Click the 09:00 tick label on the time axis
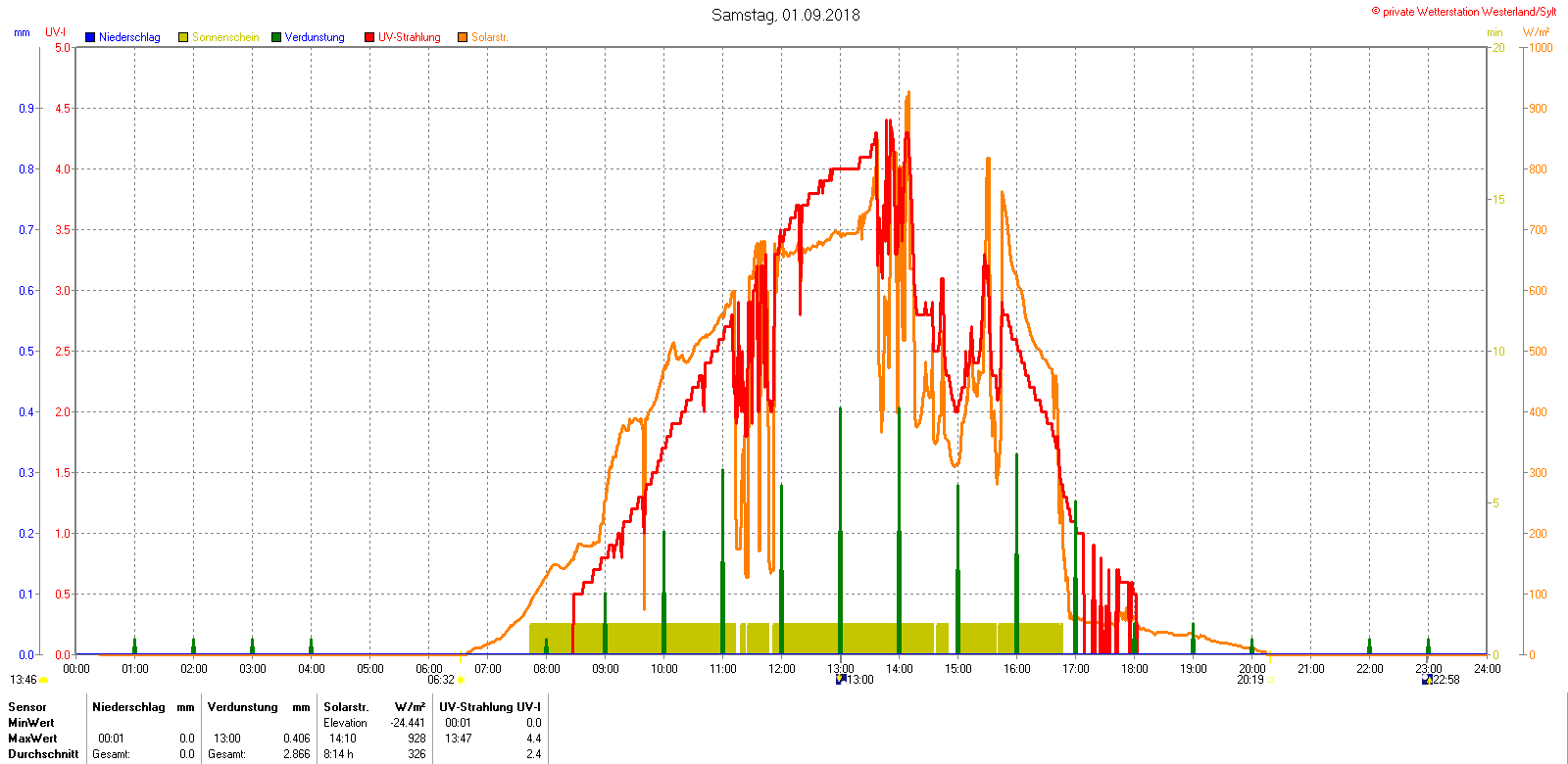 [606, 669]
